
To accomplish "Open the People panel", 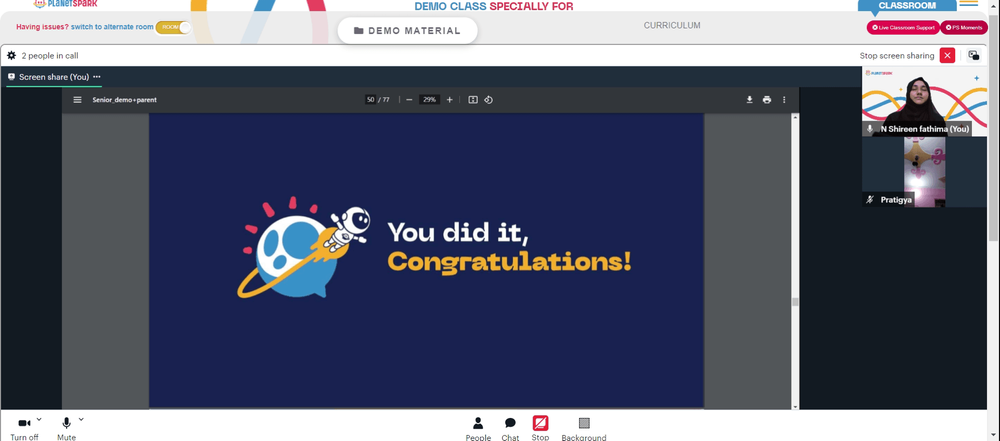I will pos(478,428).
